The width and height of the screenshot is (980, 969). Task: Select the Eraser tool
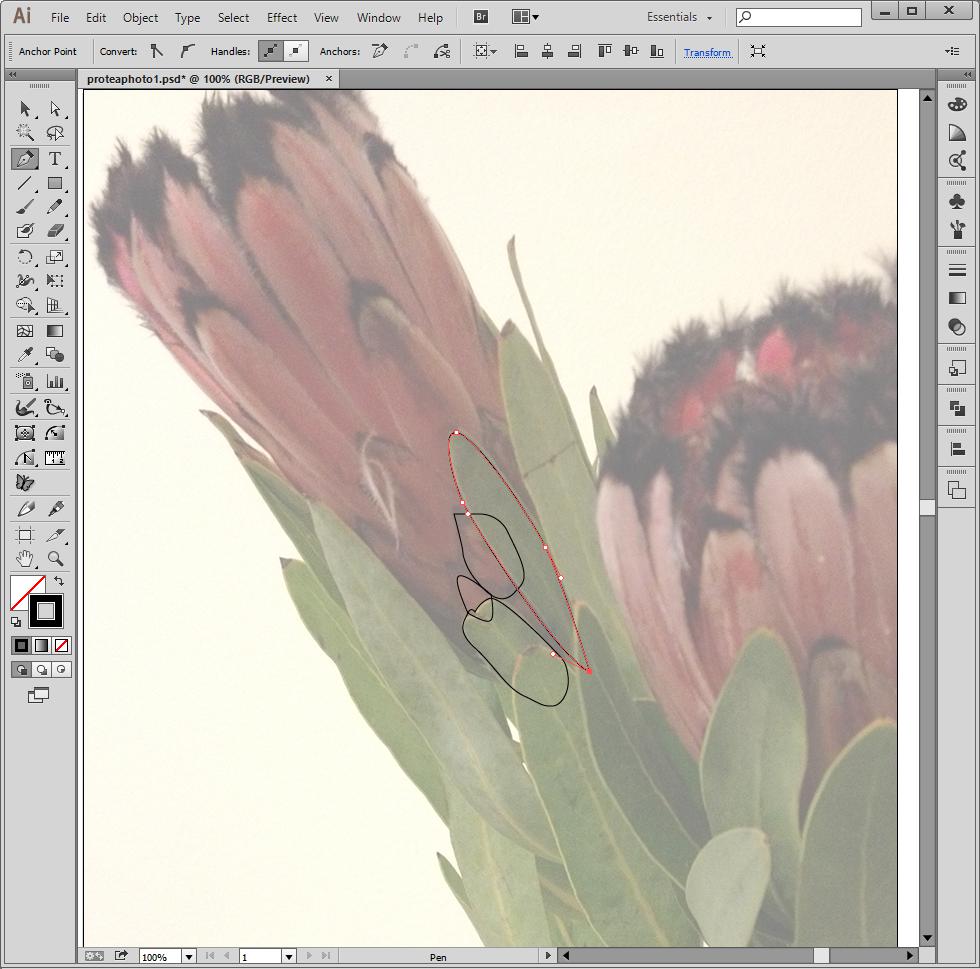55,231
